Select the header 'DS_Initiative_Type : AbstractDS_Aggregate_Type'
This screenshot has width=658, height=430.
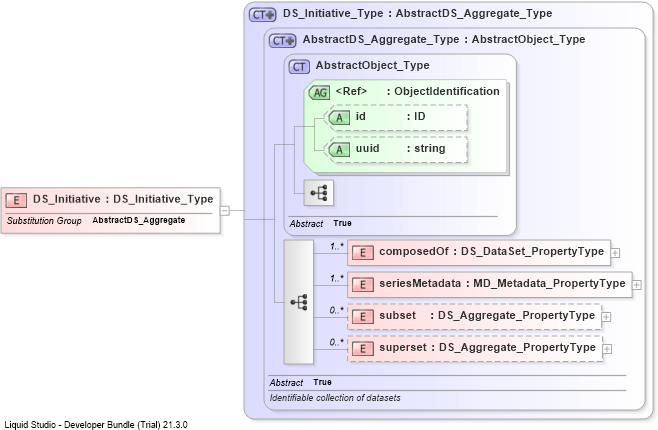(418, 13)
